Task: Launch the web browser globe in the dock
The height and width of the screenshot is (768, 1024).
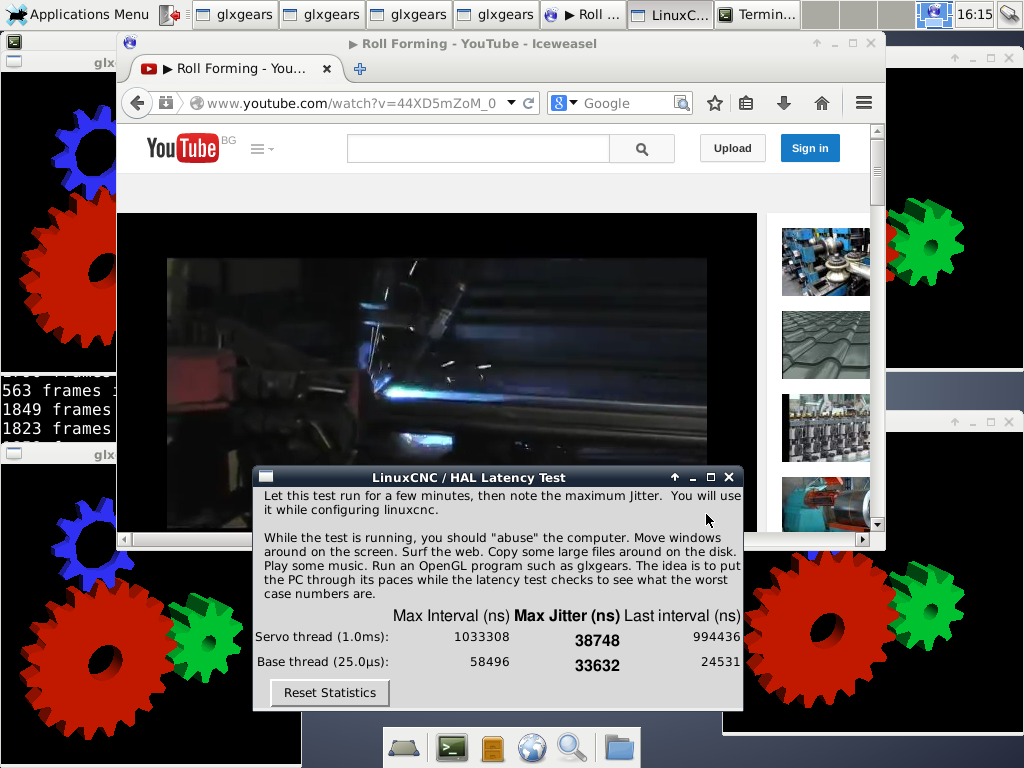Action: 532,748
